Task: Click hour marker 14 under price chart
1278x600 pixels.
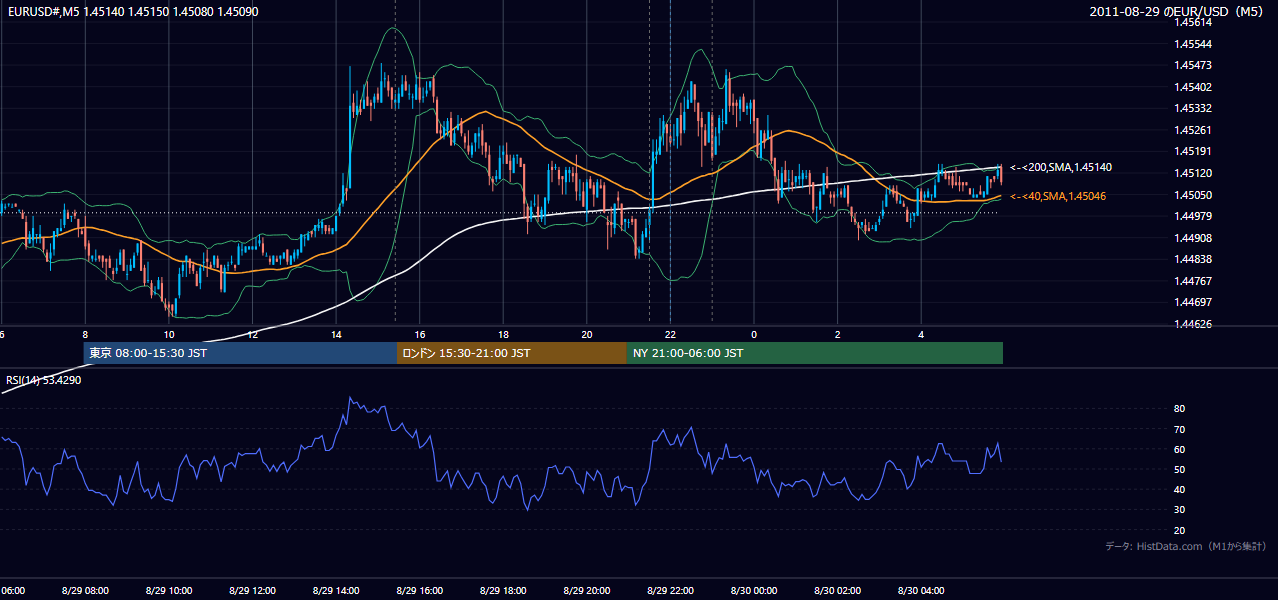Action: [336, 334]
